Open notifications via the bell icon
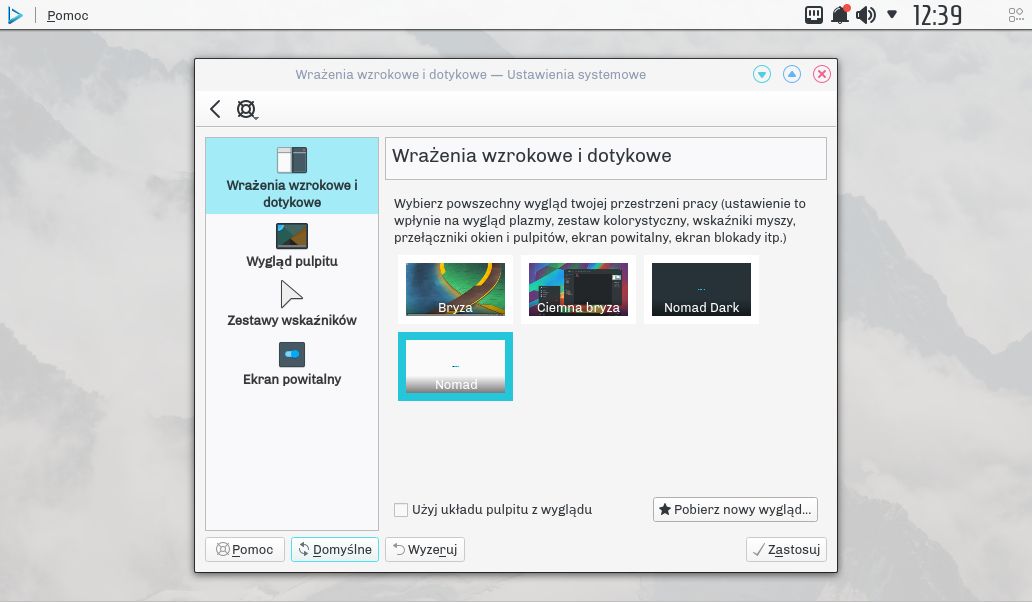The height and width of the screenshot is (602, 1032). tap(839, 14)
